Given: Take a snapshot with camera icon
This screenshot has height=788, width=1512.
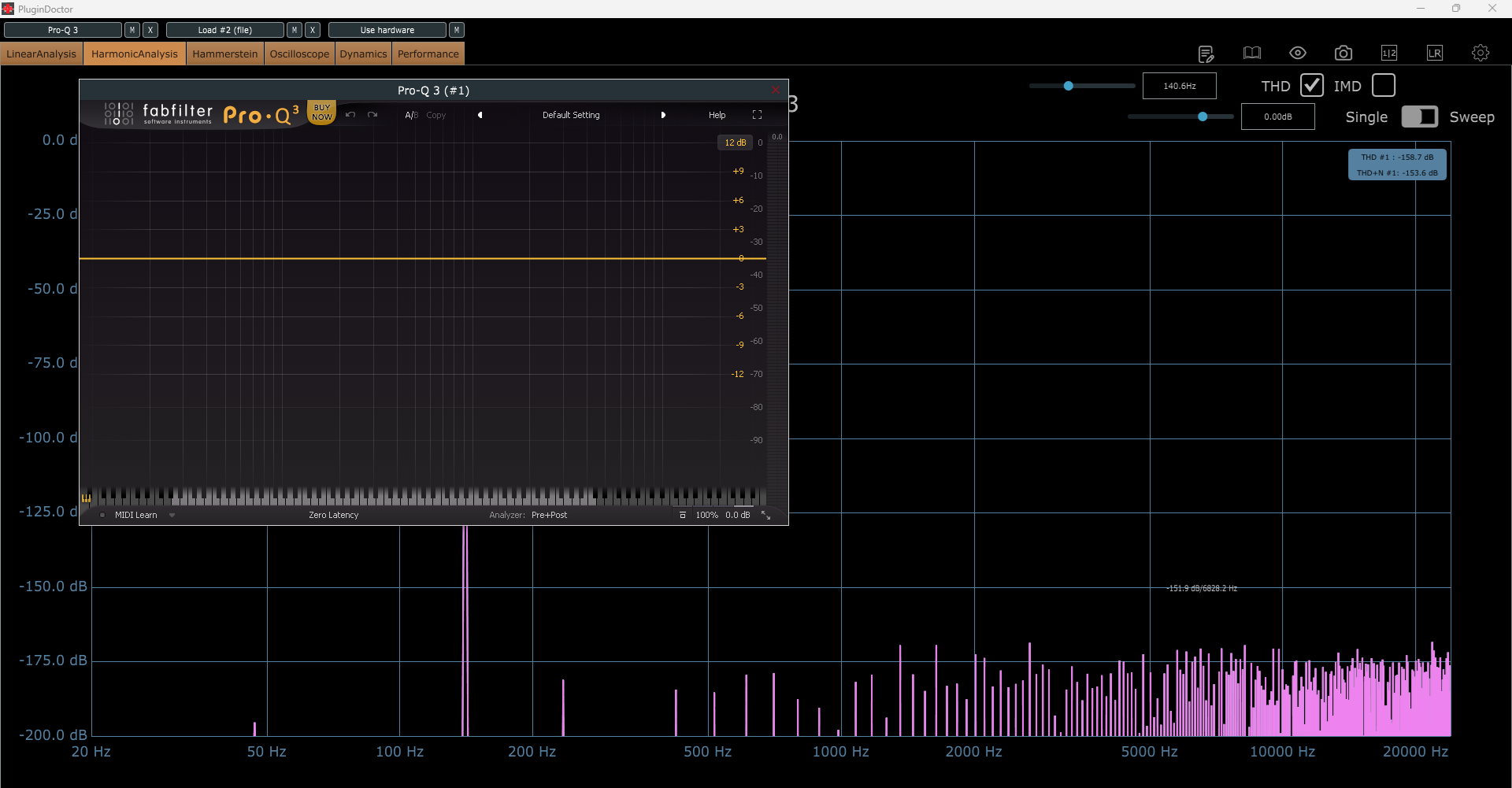Looking at the screenshot, I should [x=1343, y=53].
